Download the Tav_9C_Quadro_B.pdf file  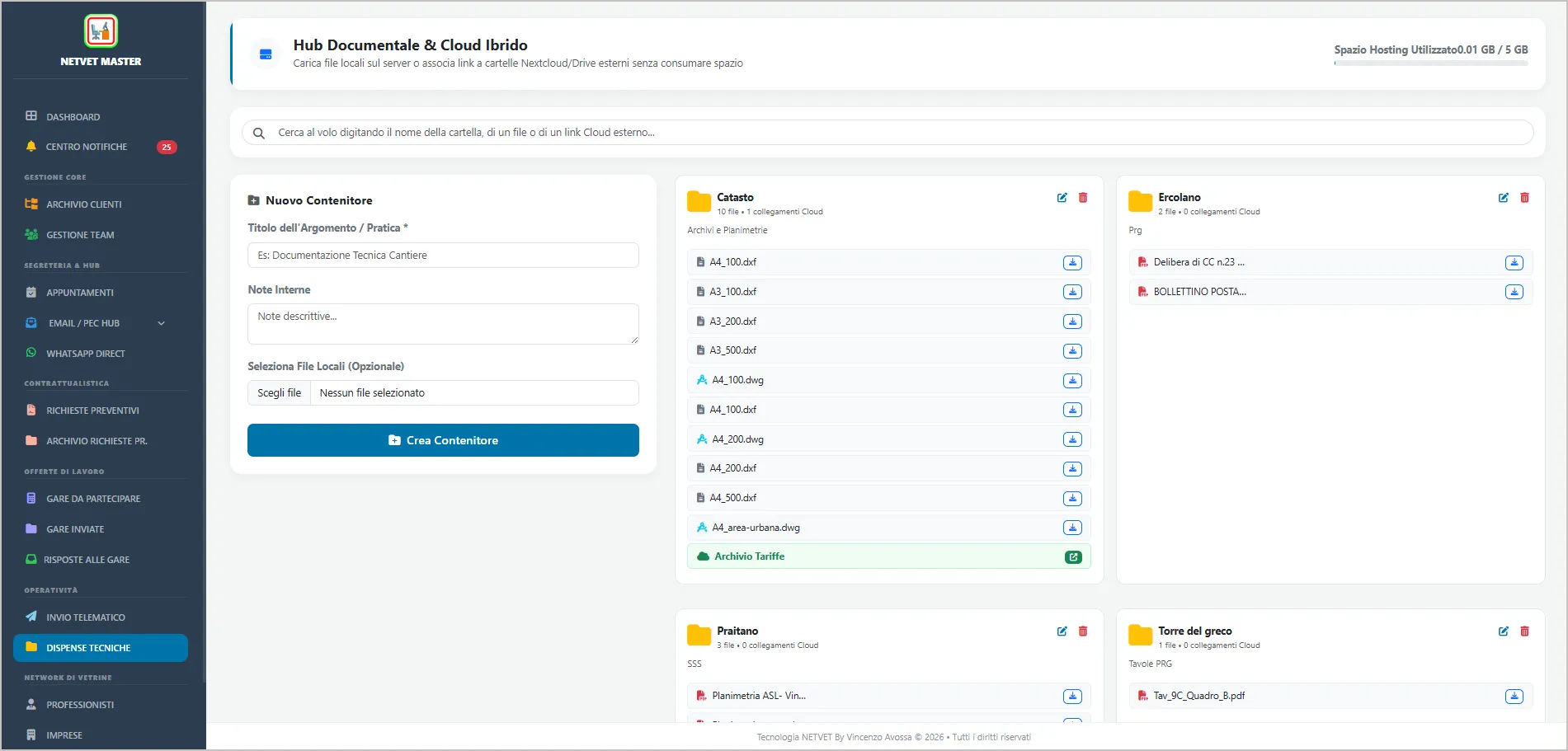[1514, 697]
